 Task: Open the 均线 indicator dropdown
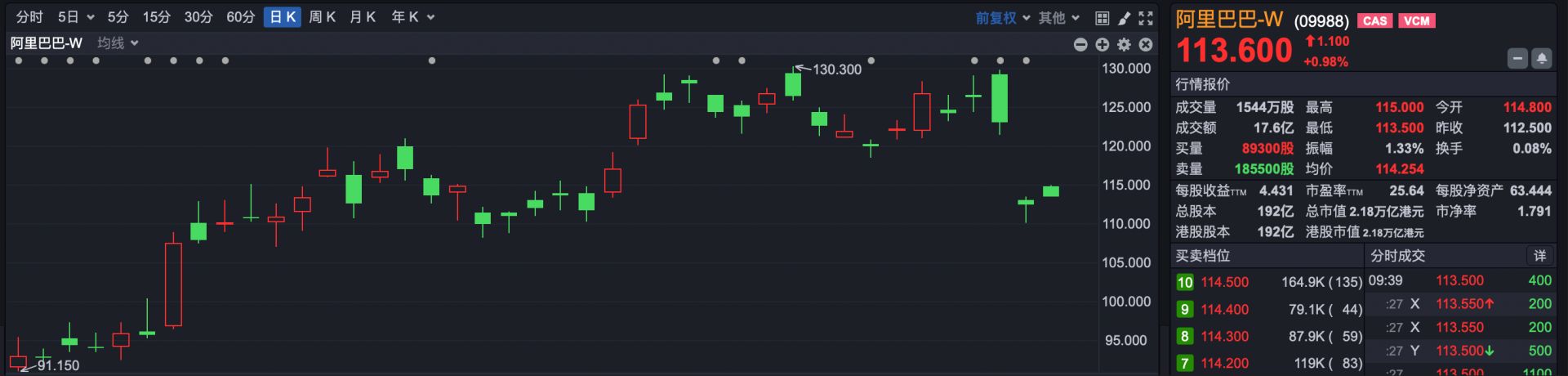(118, 43)
